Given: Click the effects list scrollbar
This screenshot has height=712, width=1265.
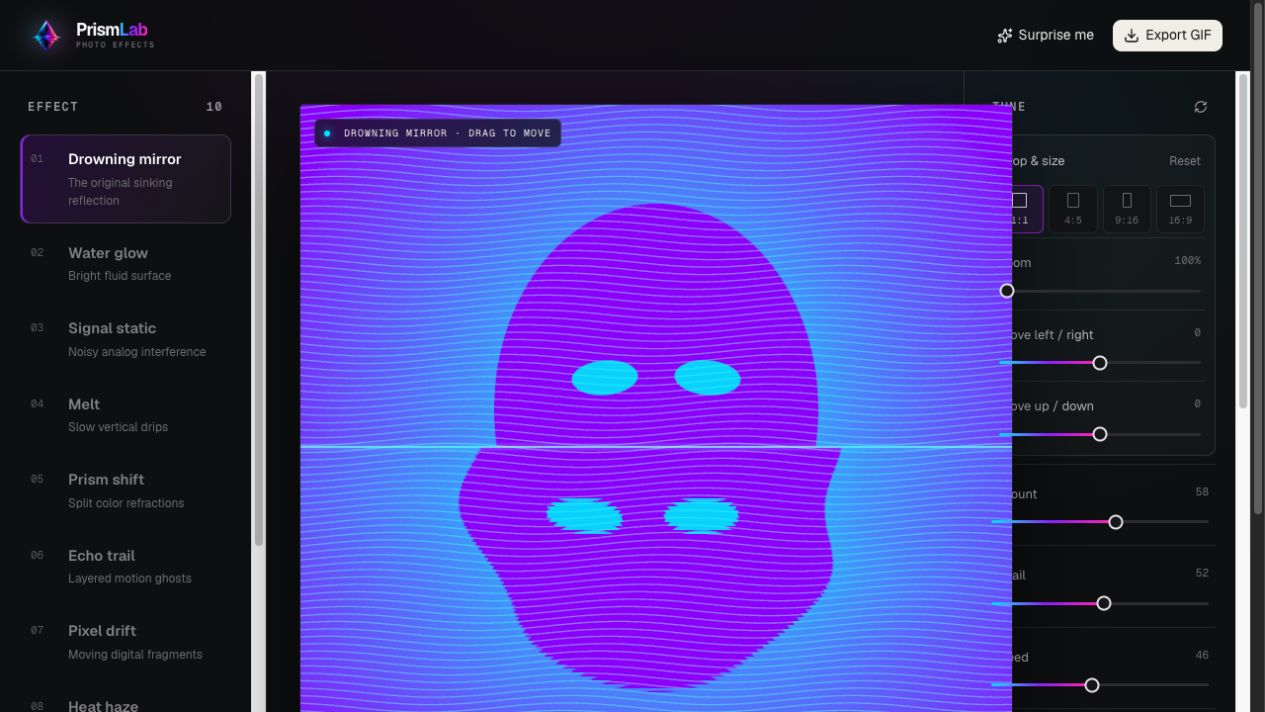Looking at the screenshot, I should coord(259,310).
